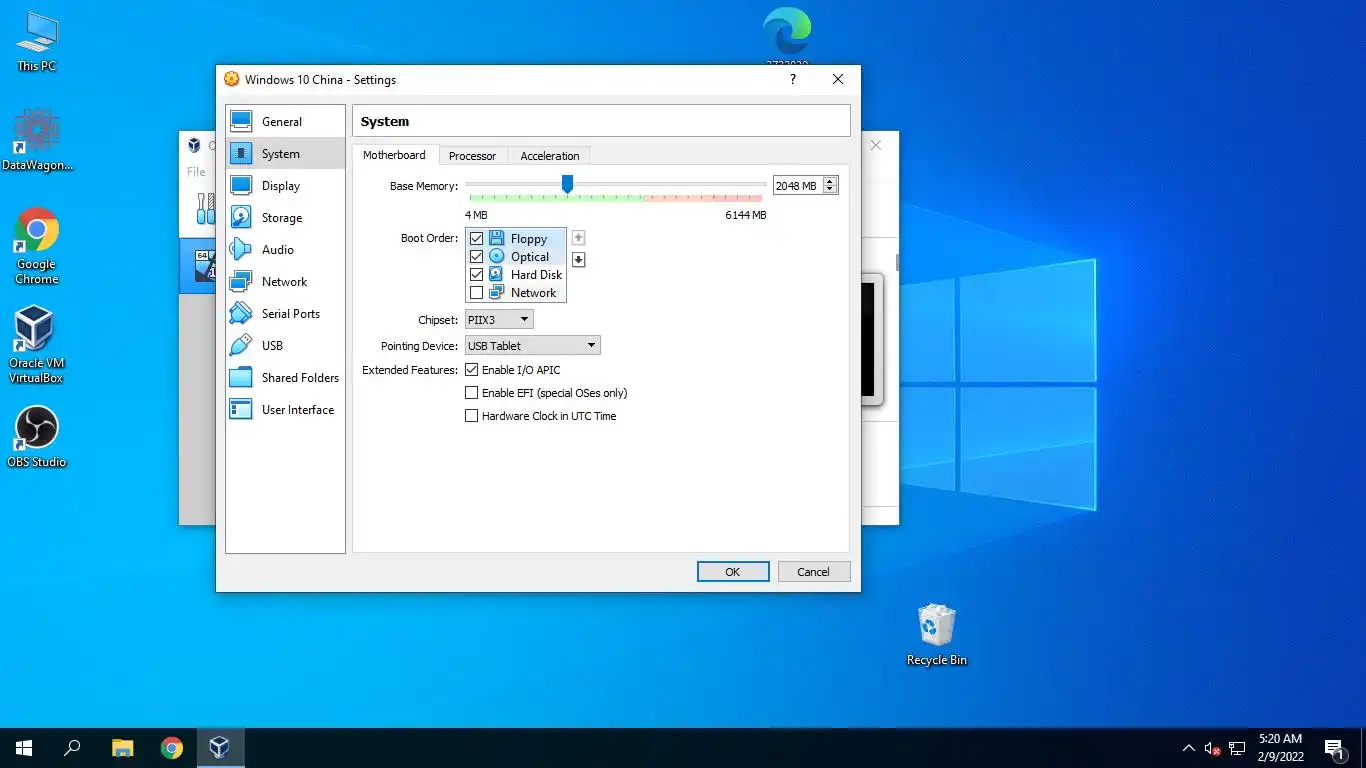The height and width of the screenshot is (768, 1366).
Task: Switch to the Motherboard tab
Action: [394, 155]
